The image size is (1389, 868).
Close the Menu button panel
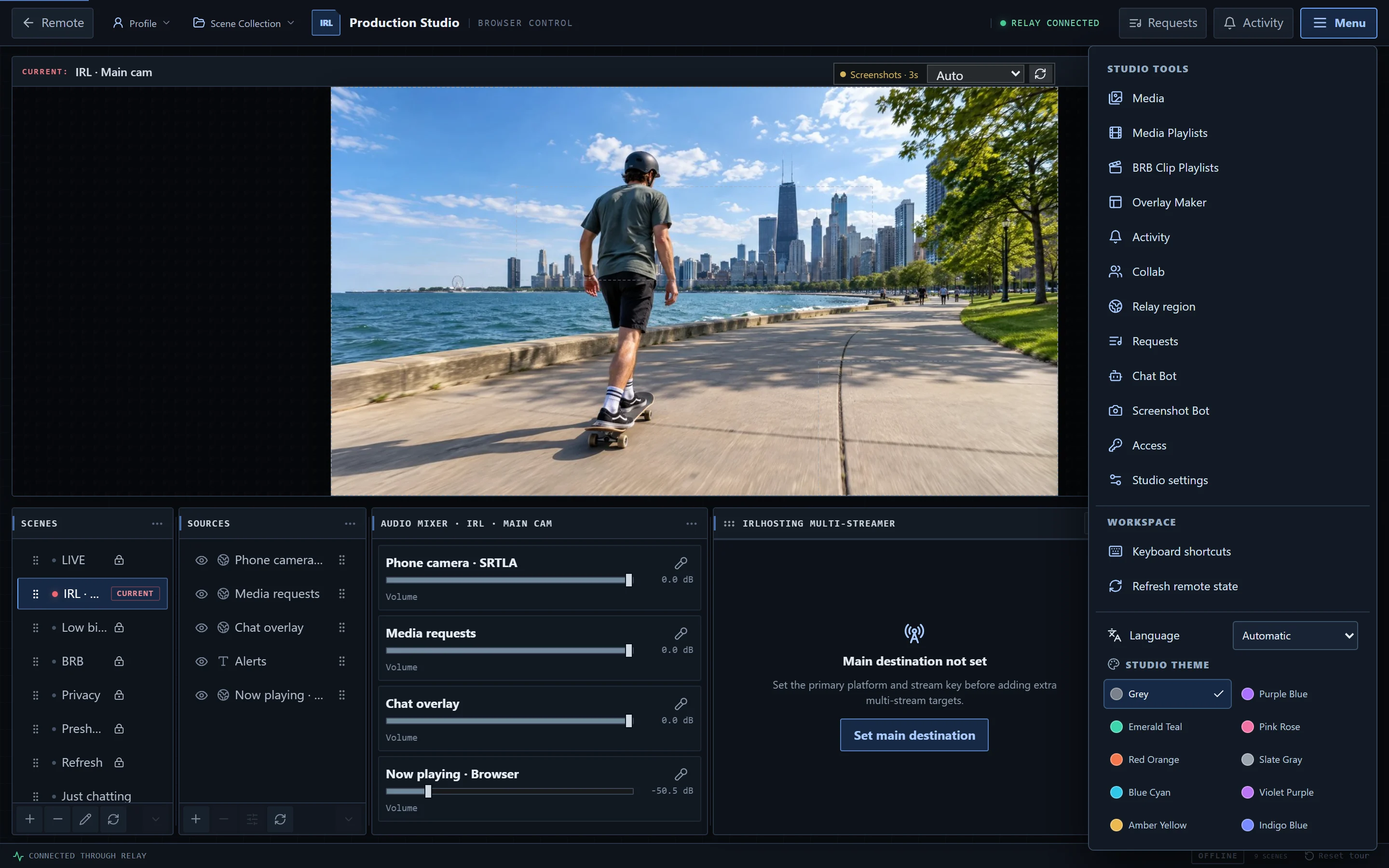click(x=1338, y=23)
